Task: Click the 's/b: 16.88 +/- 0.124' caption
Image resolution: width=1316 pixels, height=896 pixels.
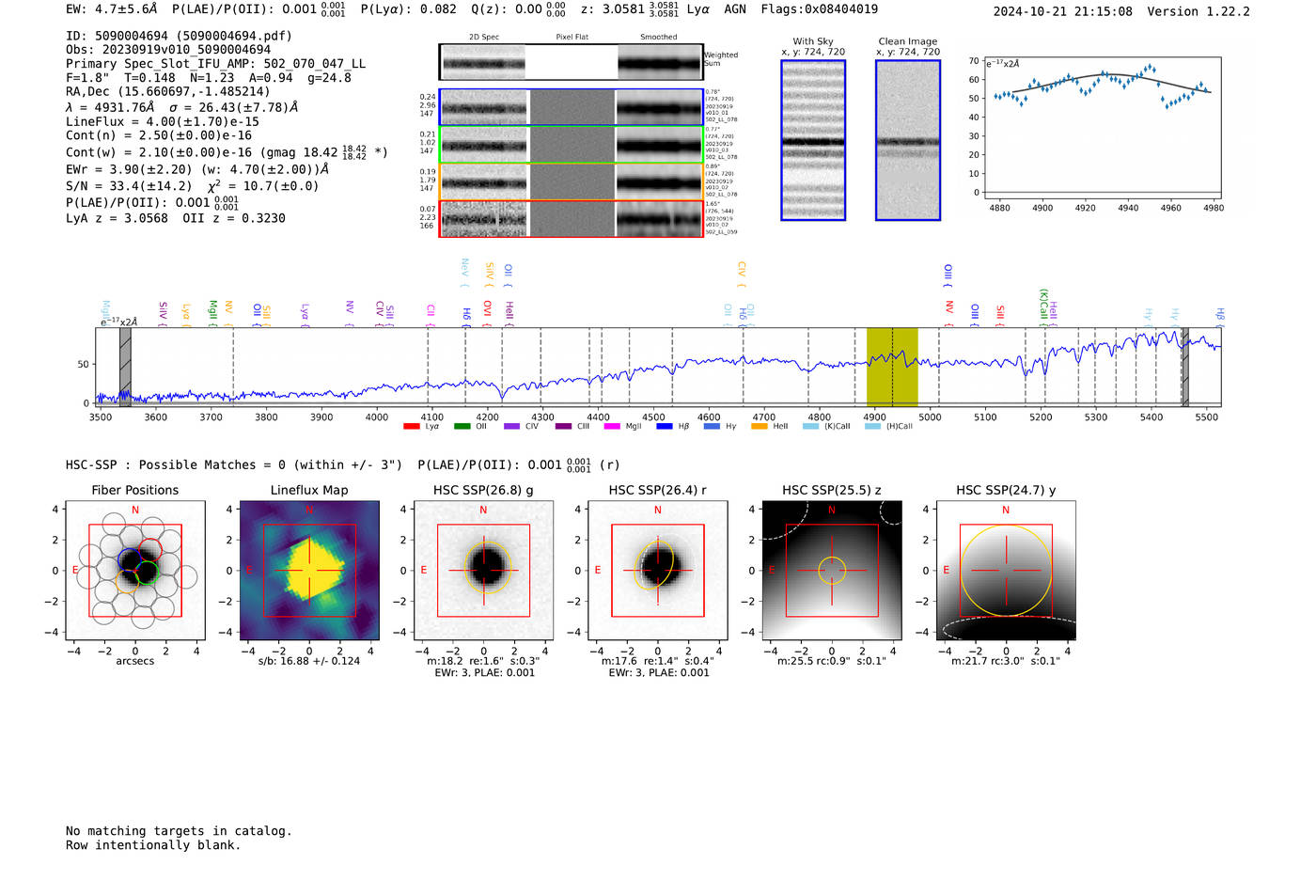Action: coord(309,661)
